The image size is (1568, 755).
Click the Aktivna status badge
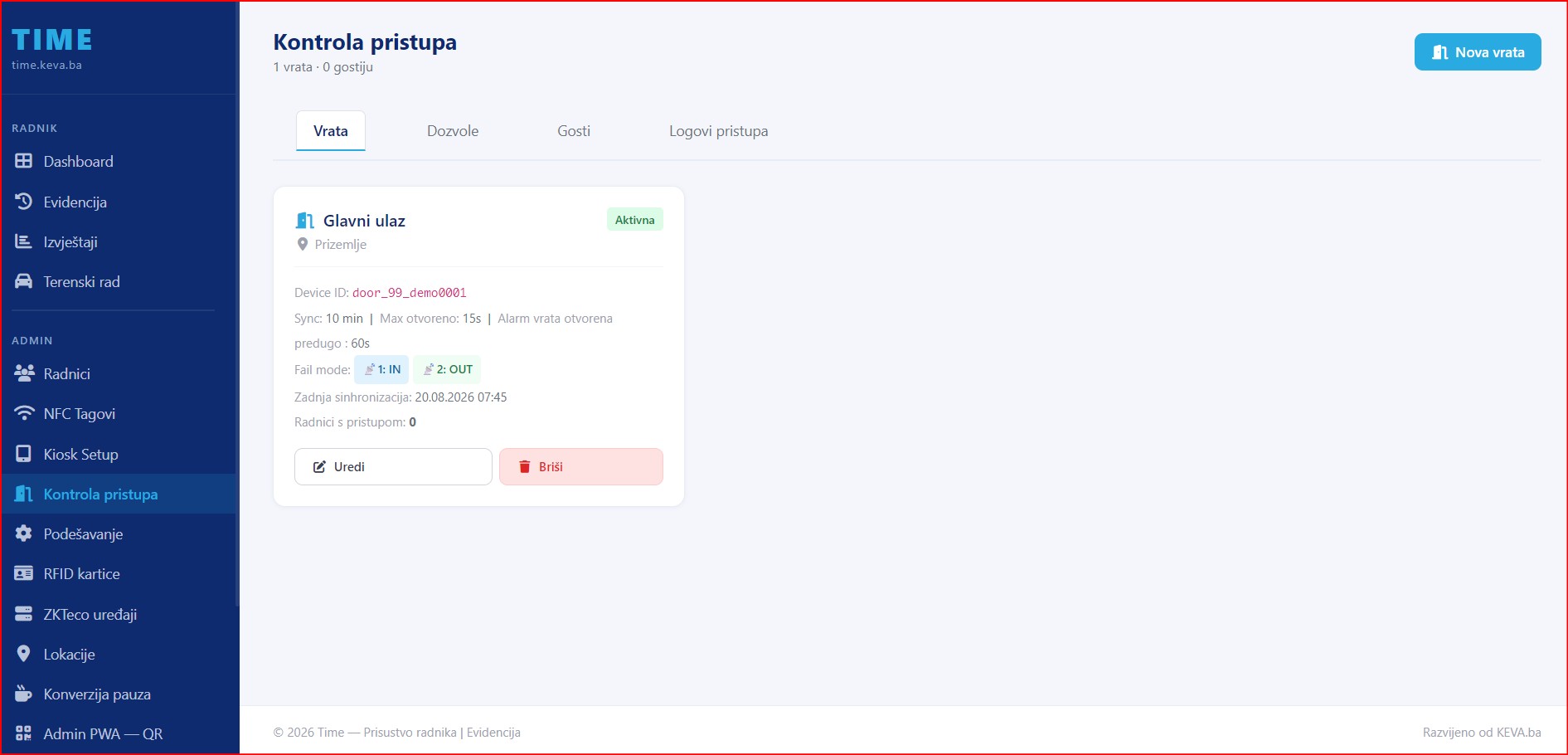pos(634,220)
